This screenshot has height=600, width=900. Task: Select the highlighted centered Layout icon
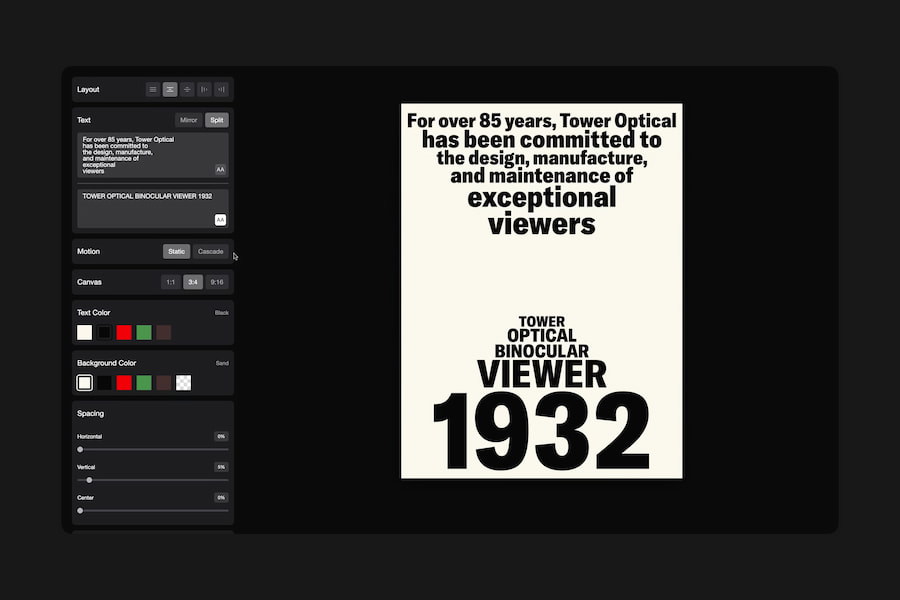point(170,90)
